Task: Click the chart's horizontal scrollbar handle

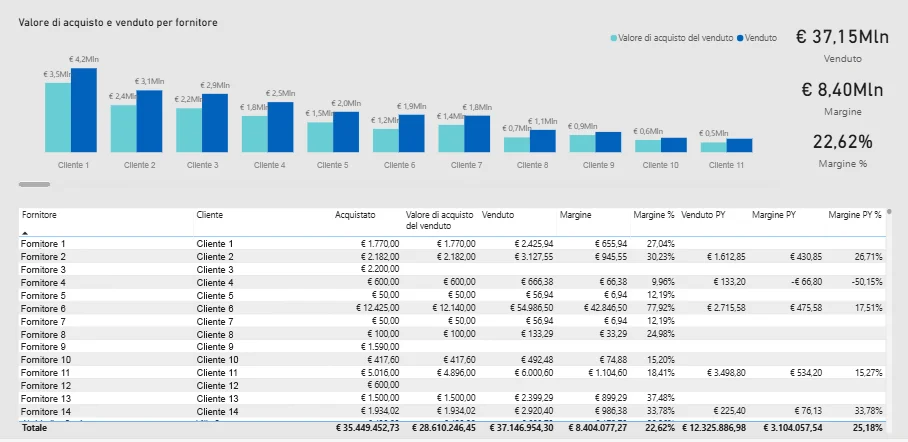Action: click(35, 184)
